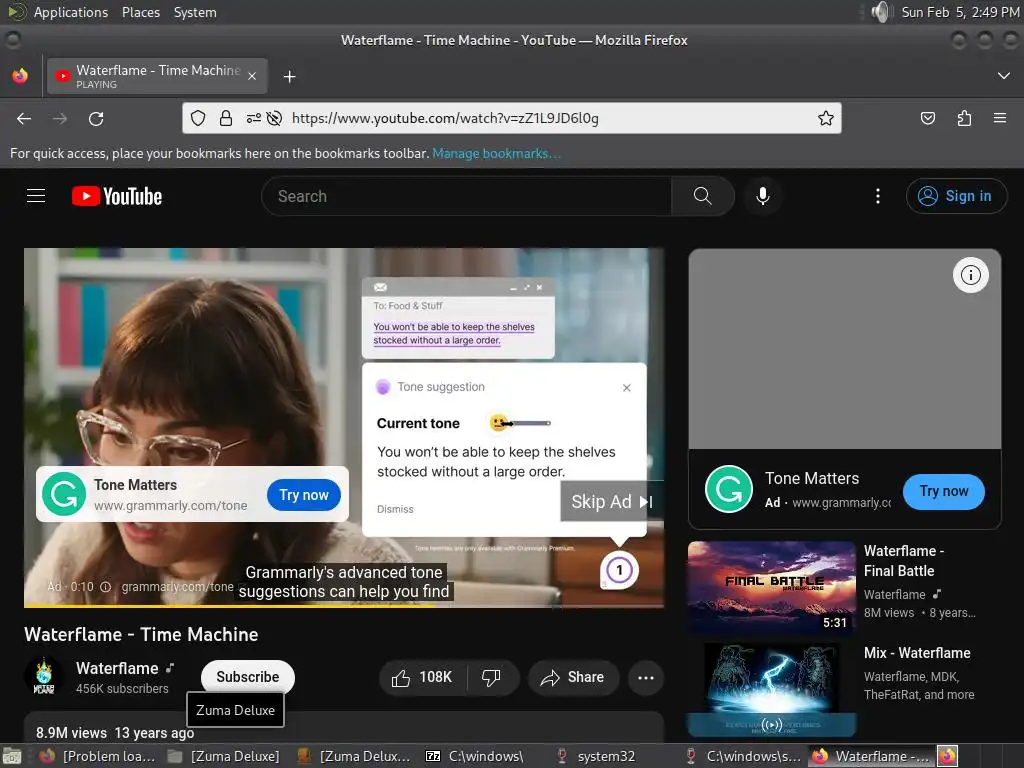Click the Share button

click(573, 677)
